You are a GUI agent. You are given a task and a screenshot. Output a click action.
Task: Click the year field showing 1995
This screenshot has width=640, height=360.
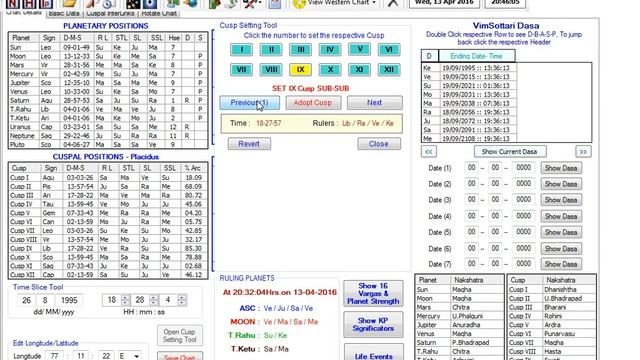pyautogui.click(x=69, y=300)
